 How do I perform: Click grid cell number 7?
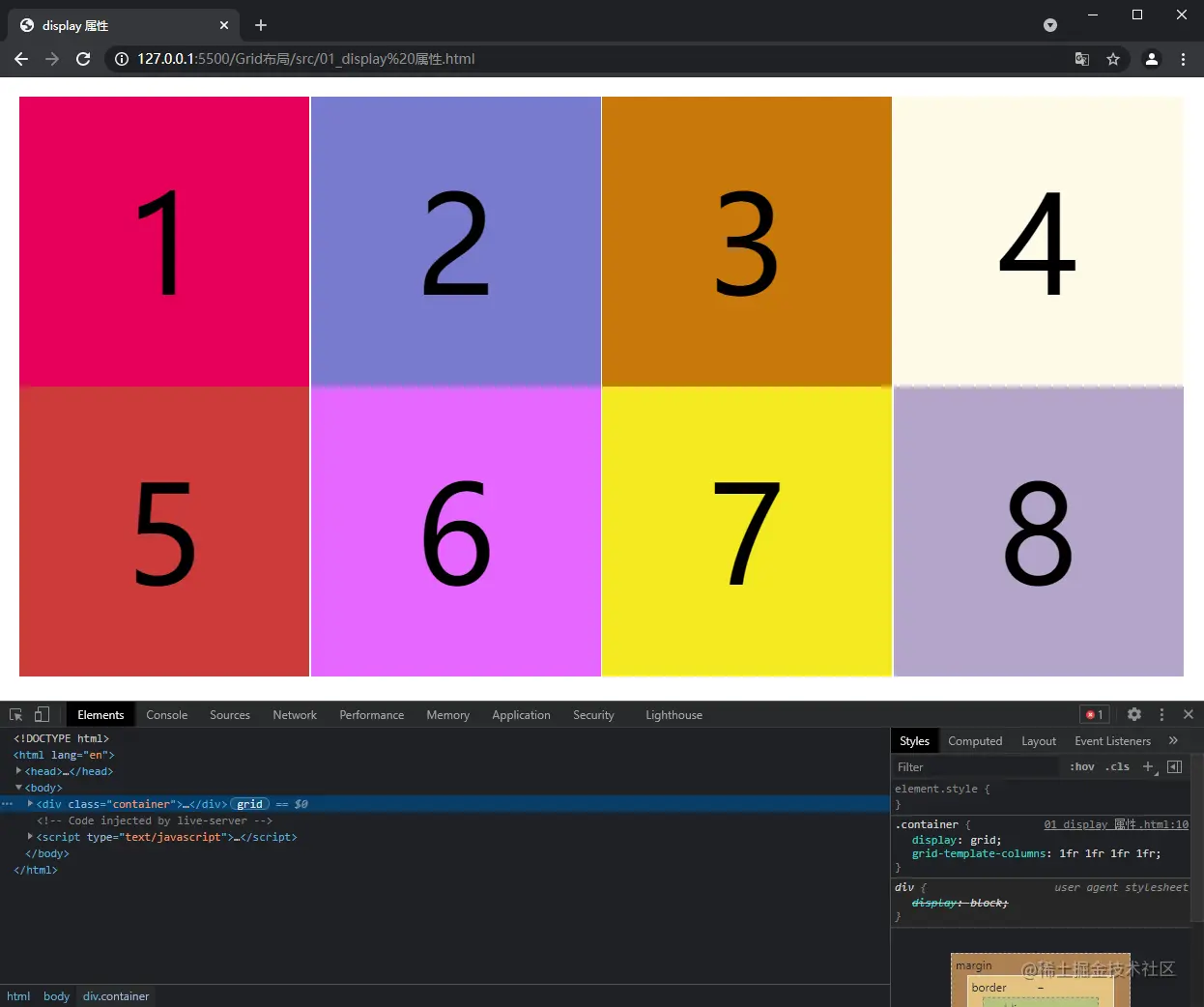[x=747, y=532]
